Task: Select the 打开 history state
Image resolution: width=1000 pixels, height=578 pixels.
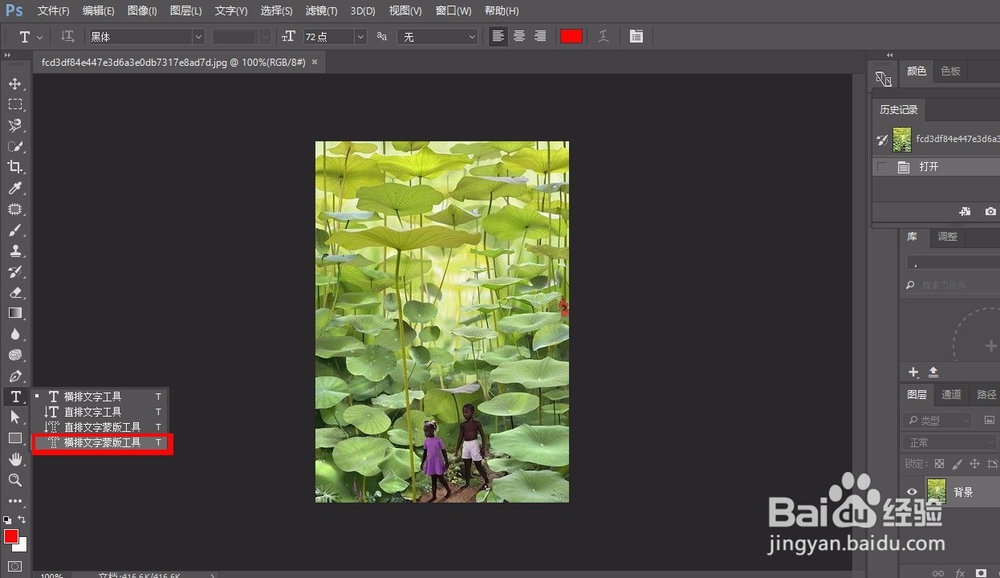Action: (x=936, y=167)
